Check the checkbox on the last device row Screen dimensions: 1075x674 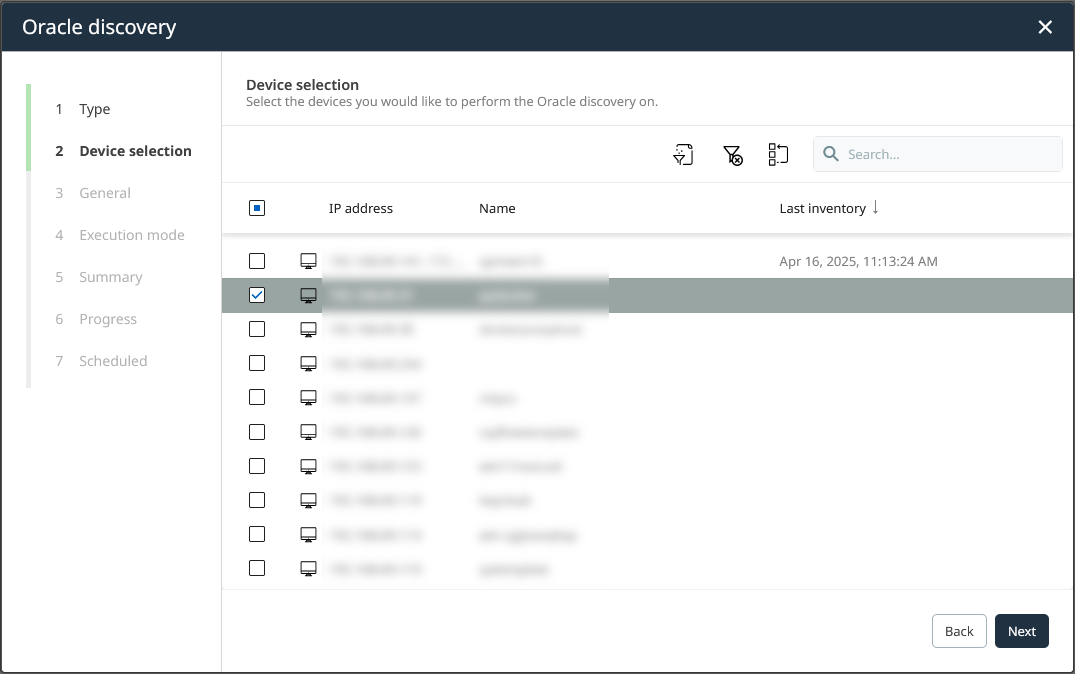coord(257,567)
